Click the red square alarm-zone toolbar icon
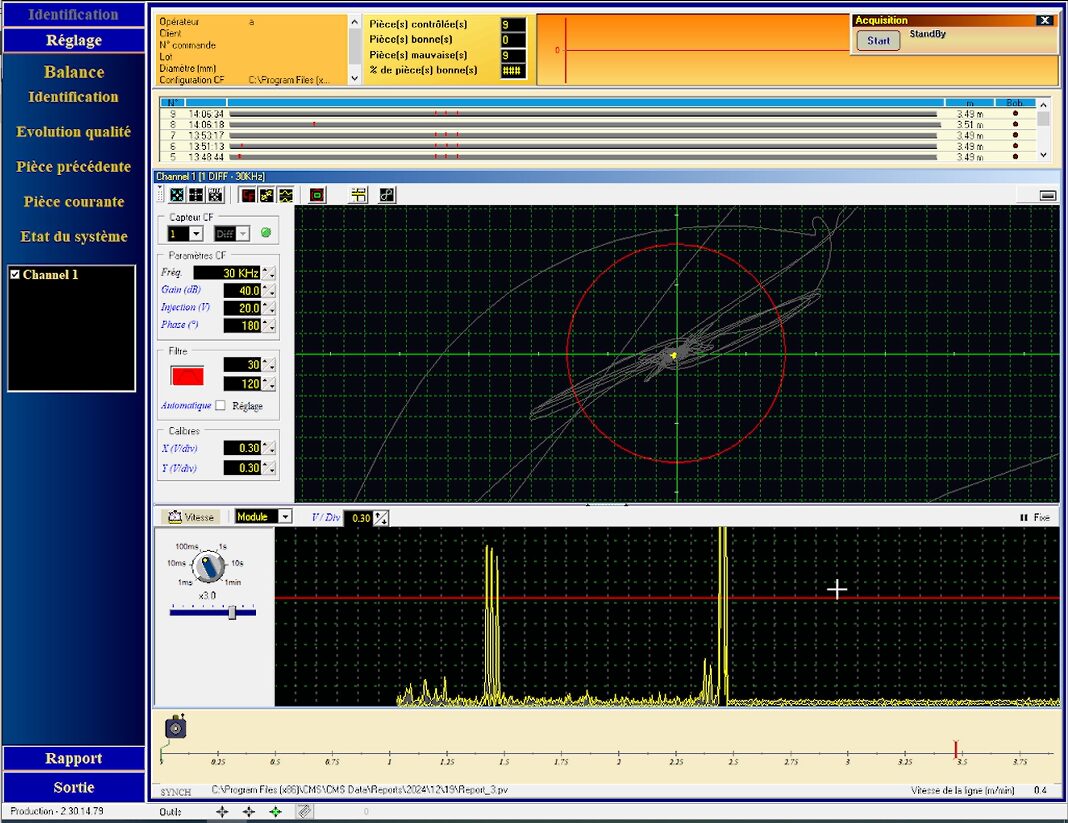The width and height of the screenshot is (1068, 823). point(317,195)
